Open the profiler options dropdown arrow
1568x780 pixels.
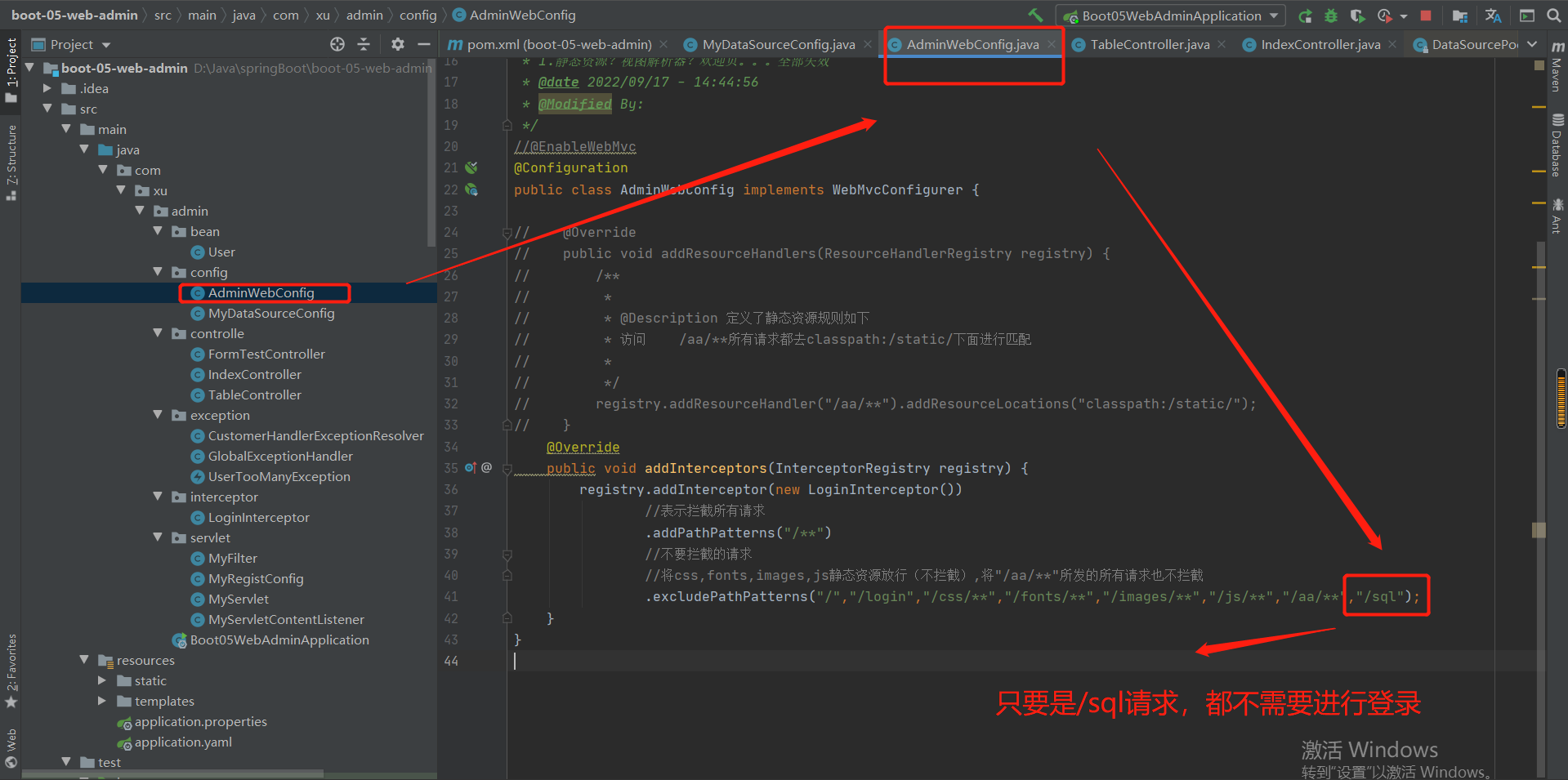pyautogui.click(x=1404, y=16)
